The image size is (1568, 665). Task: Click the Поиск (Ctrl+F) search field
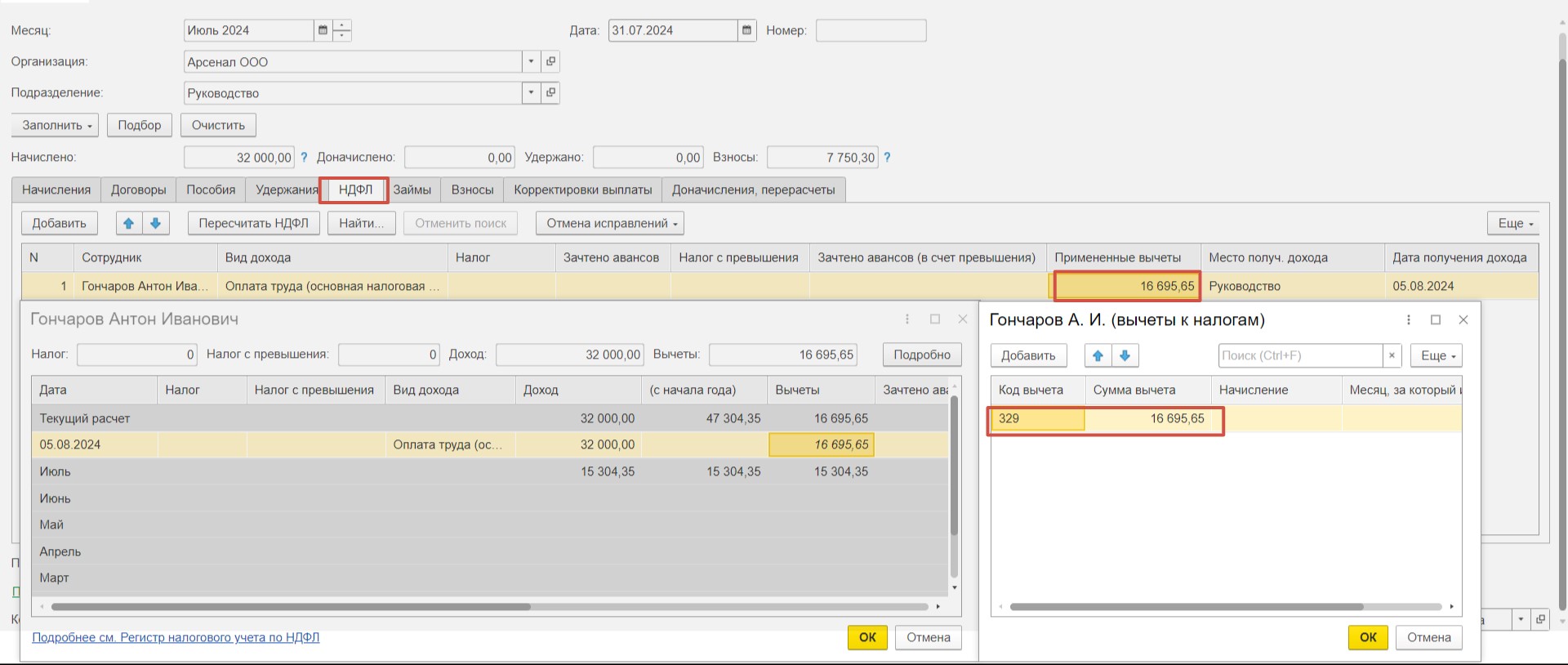[x=1300, y=355]
